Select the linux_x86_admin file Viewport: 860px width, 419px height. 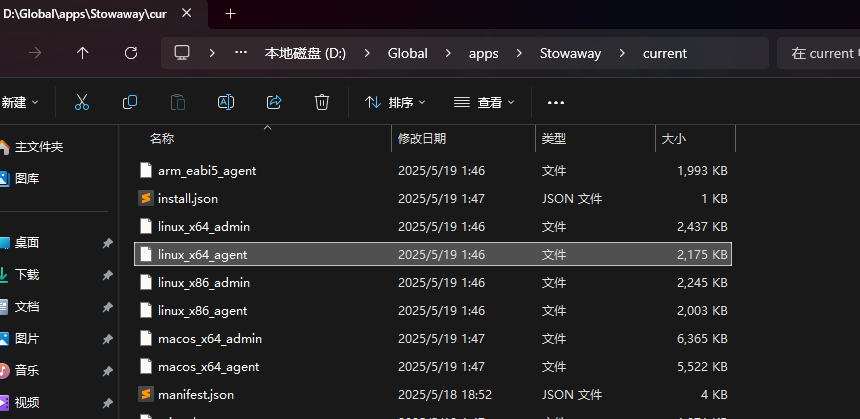click(x=432, y=282)
